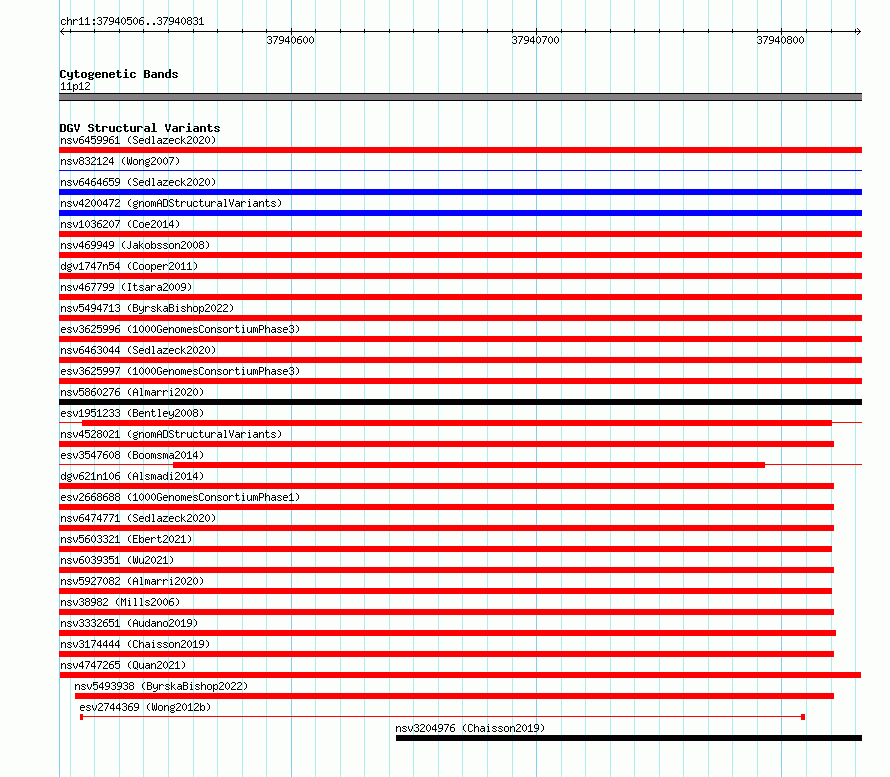Image resolution: width=890 pixels, height=777 pixels.
Task: Click the blue nsv4200472 gnomAD variant bar
Action: coord(460,213)
